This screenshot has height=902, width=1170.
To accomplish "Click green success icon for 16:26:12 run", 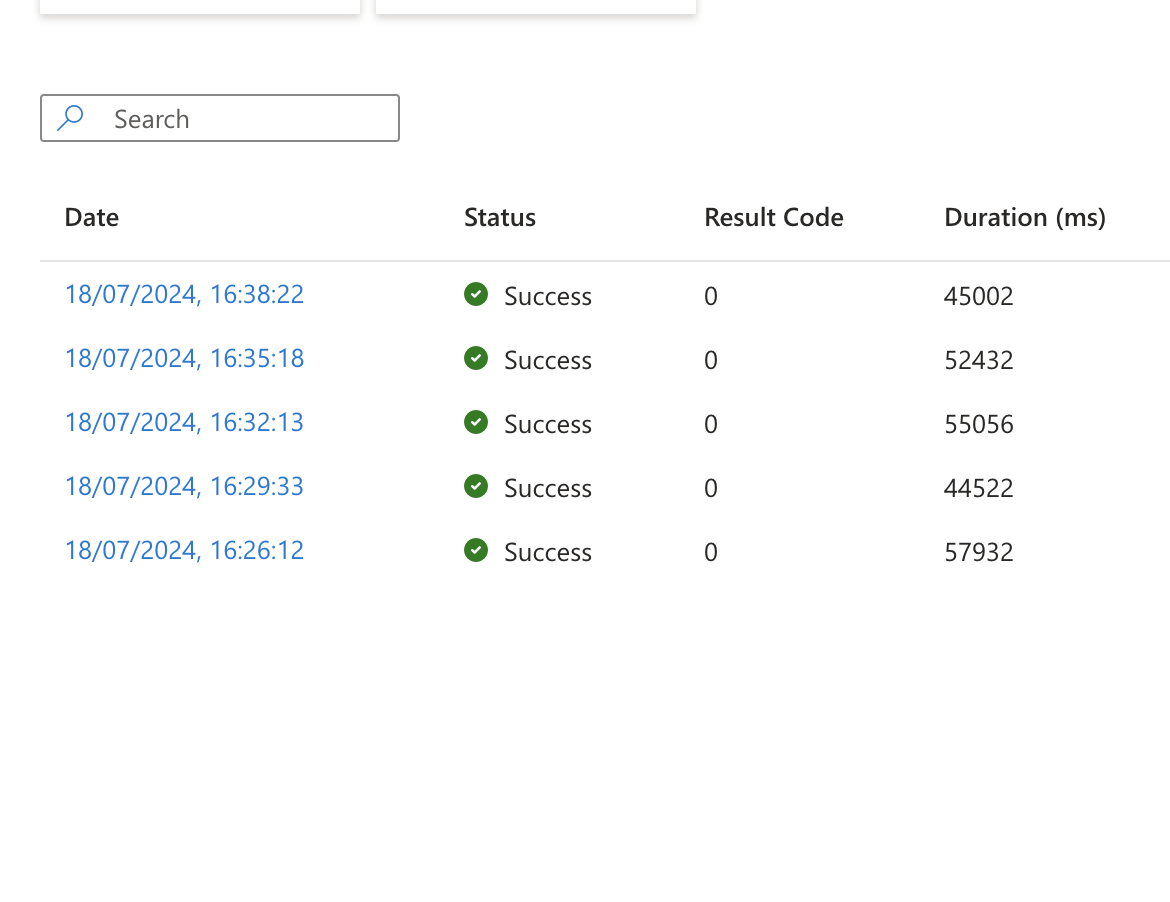I will coord(476,551).
